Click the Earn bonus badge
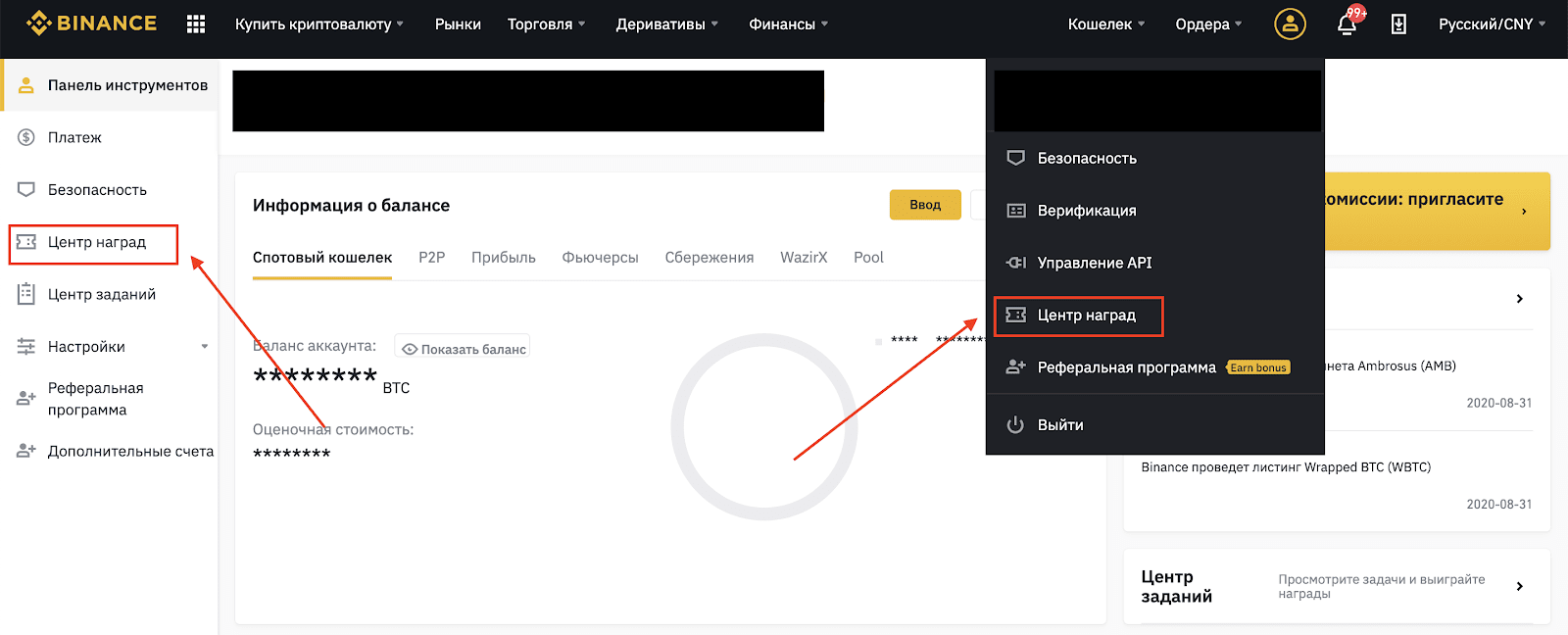 [x=1258, y=367]
